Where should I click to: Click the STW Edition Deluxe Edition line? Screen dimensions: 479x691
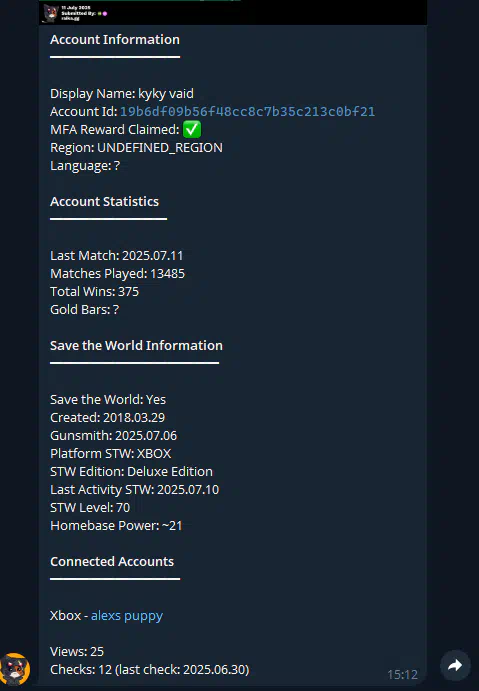pos(131,472)
